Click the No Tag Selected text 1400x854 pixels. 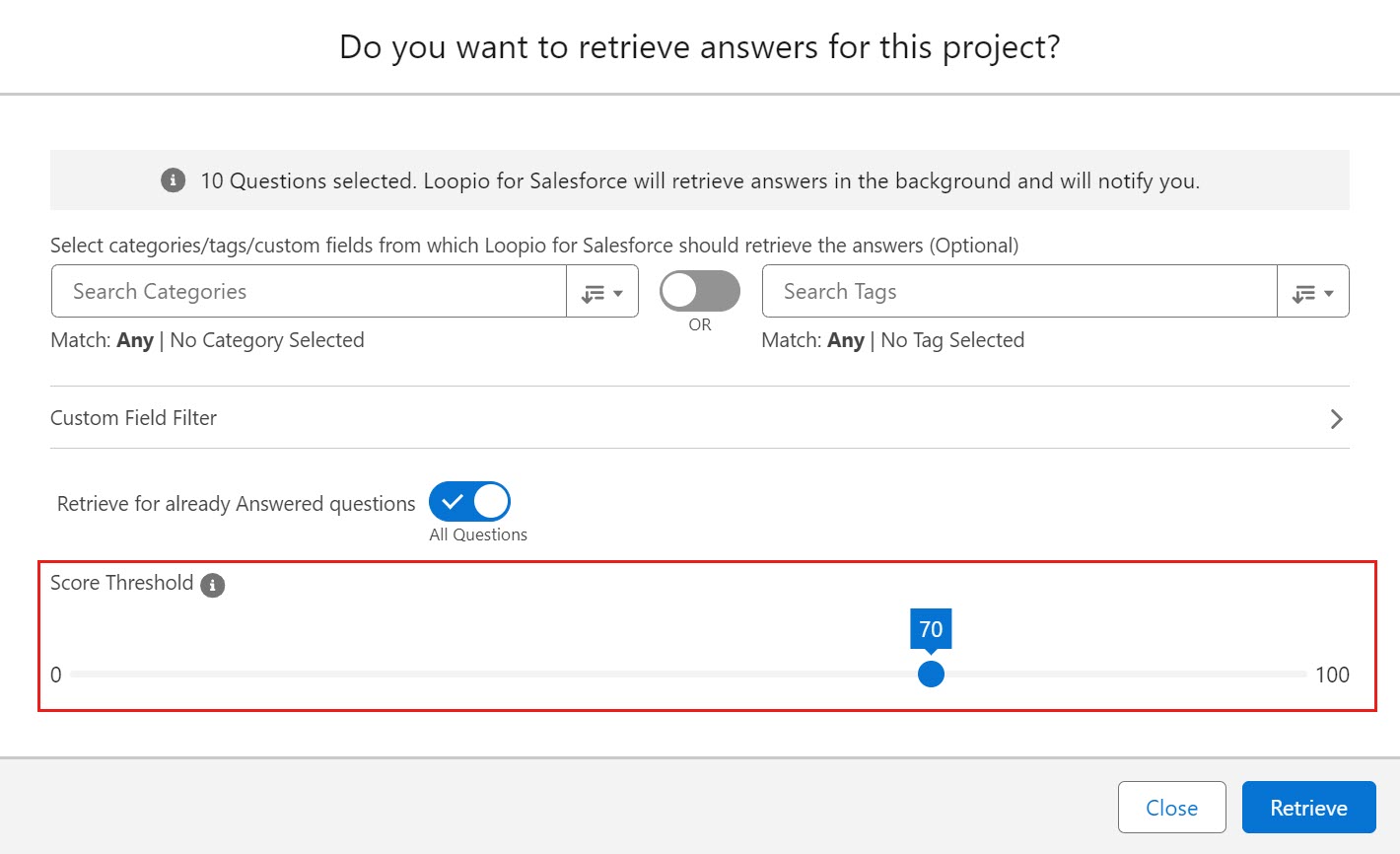952,340
